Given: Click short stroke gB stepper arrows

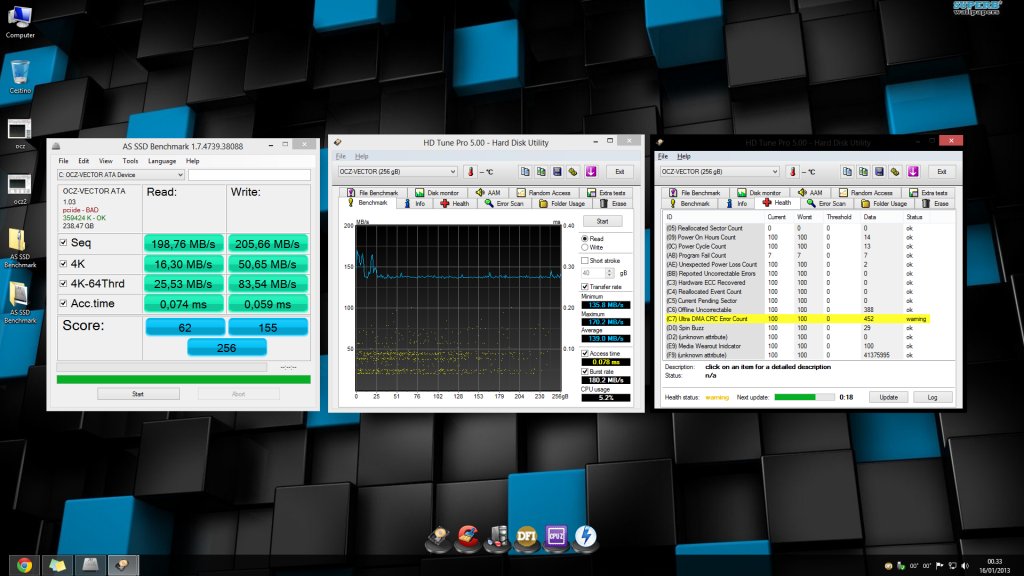Looking at the screenshot, I should (x=609, y=273).
